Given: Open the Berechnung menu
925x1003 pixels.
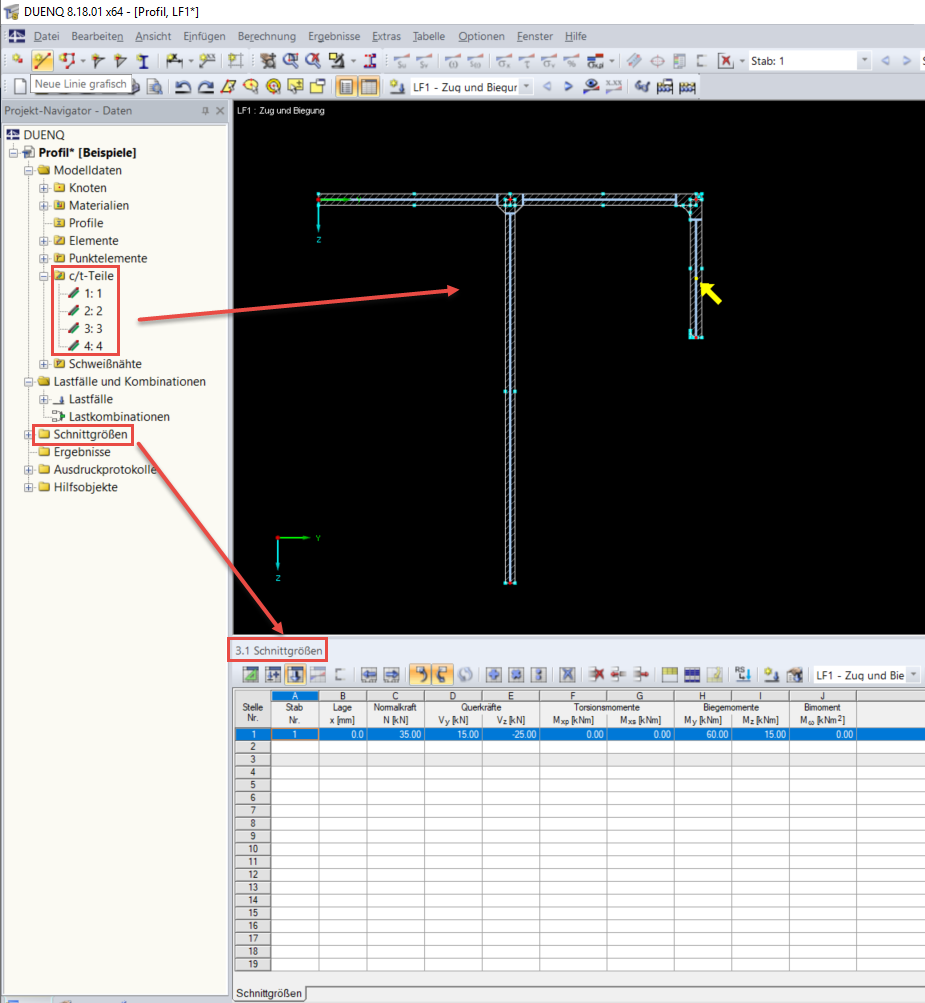Looking at the screenshot, I should [267, 36].
